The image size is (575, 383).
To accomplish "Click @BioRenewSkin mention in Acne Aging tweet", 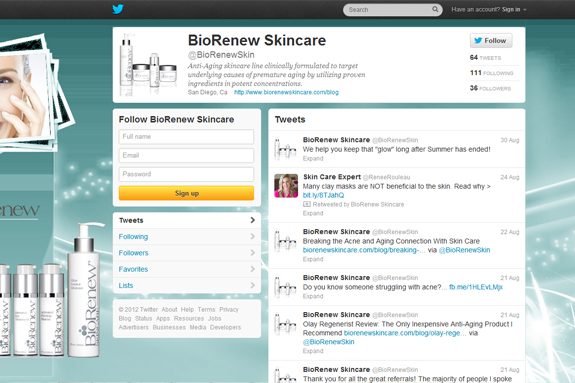I will pyautogui.click(x=464, y=250).
